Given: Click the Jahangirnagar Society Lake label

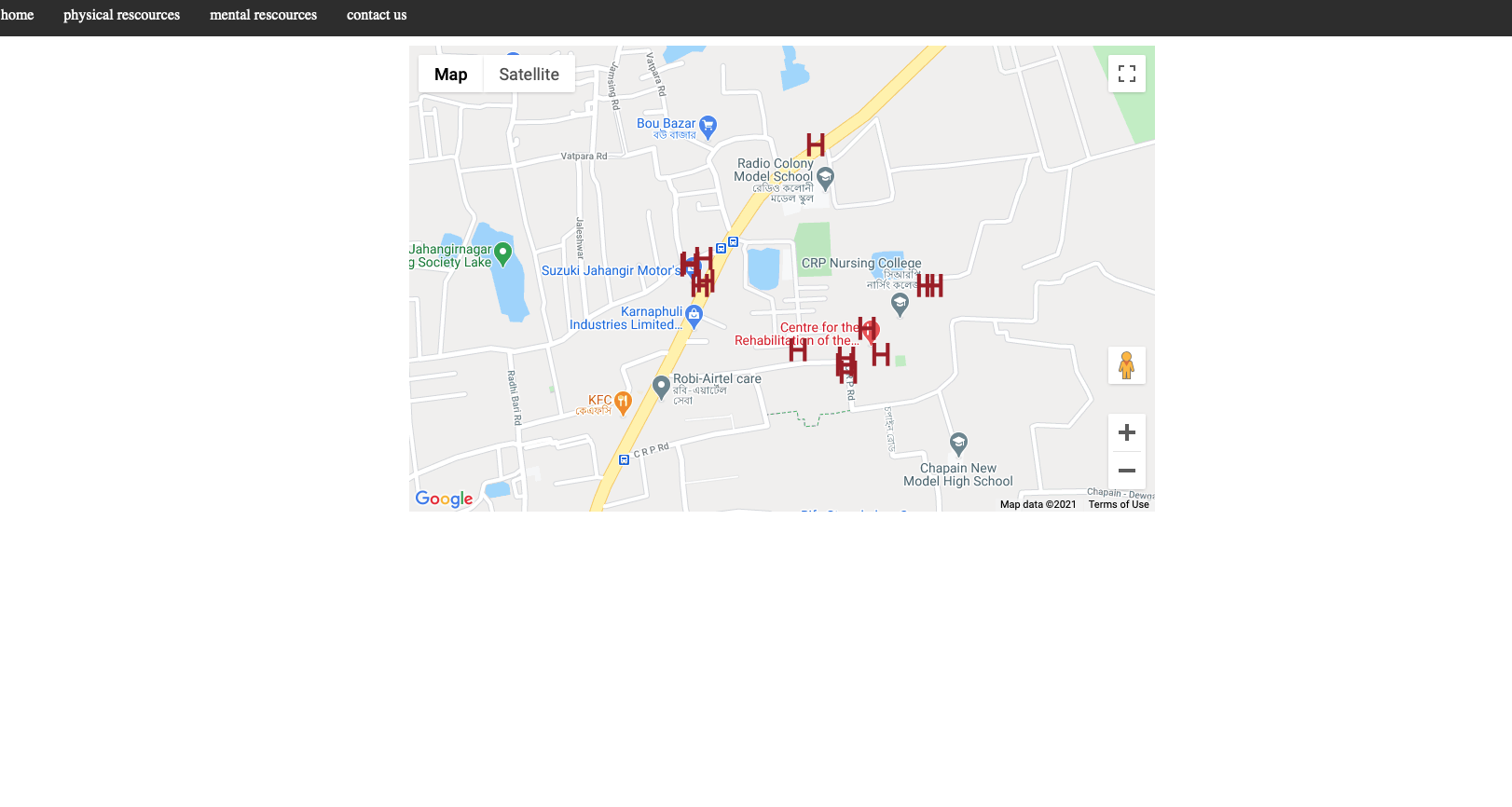Looking at the screenshot, I should (x=450, y=255).
